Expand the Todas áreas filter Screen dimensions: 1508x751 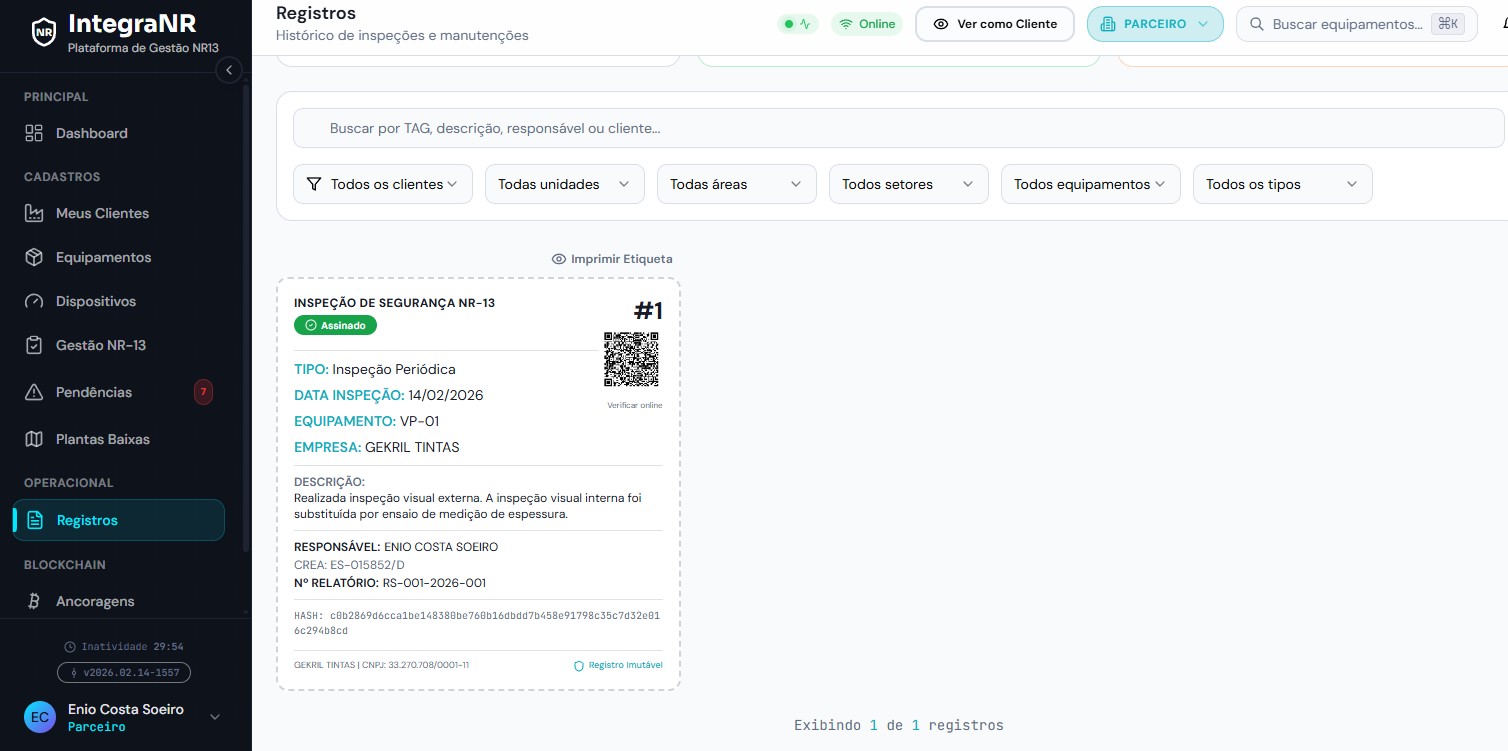[737, 184]
